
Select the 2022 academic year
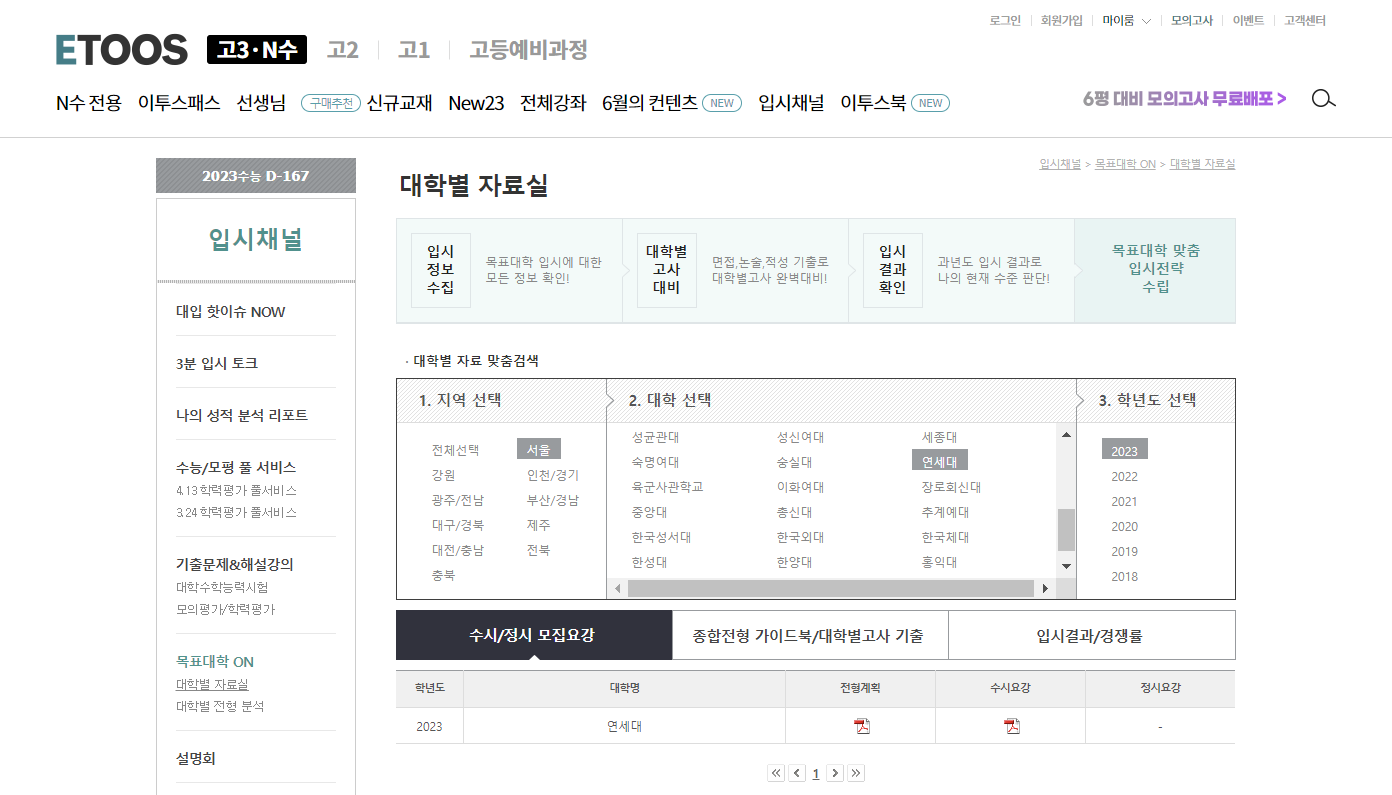pos(1124,477)
